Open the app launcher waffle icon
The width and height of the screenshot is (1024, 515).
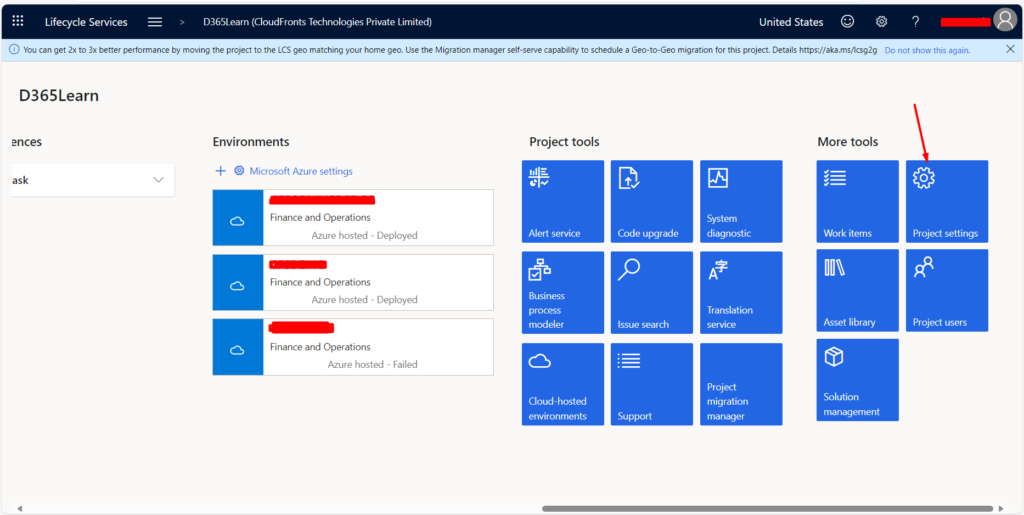point(18,22)
